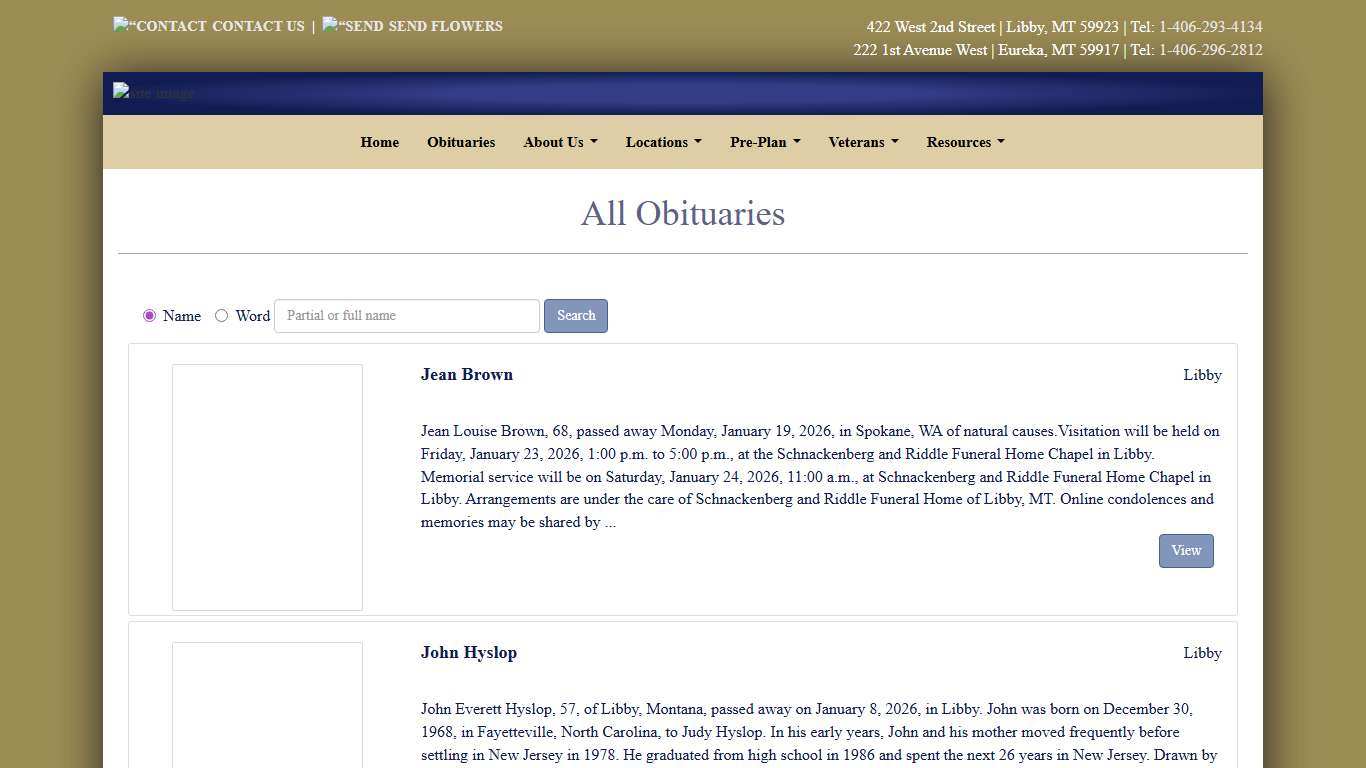1366x768 pixels.
Task: Click the Search button
Action: (575, 315)
